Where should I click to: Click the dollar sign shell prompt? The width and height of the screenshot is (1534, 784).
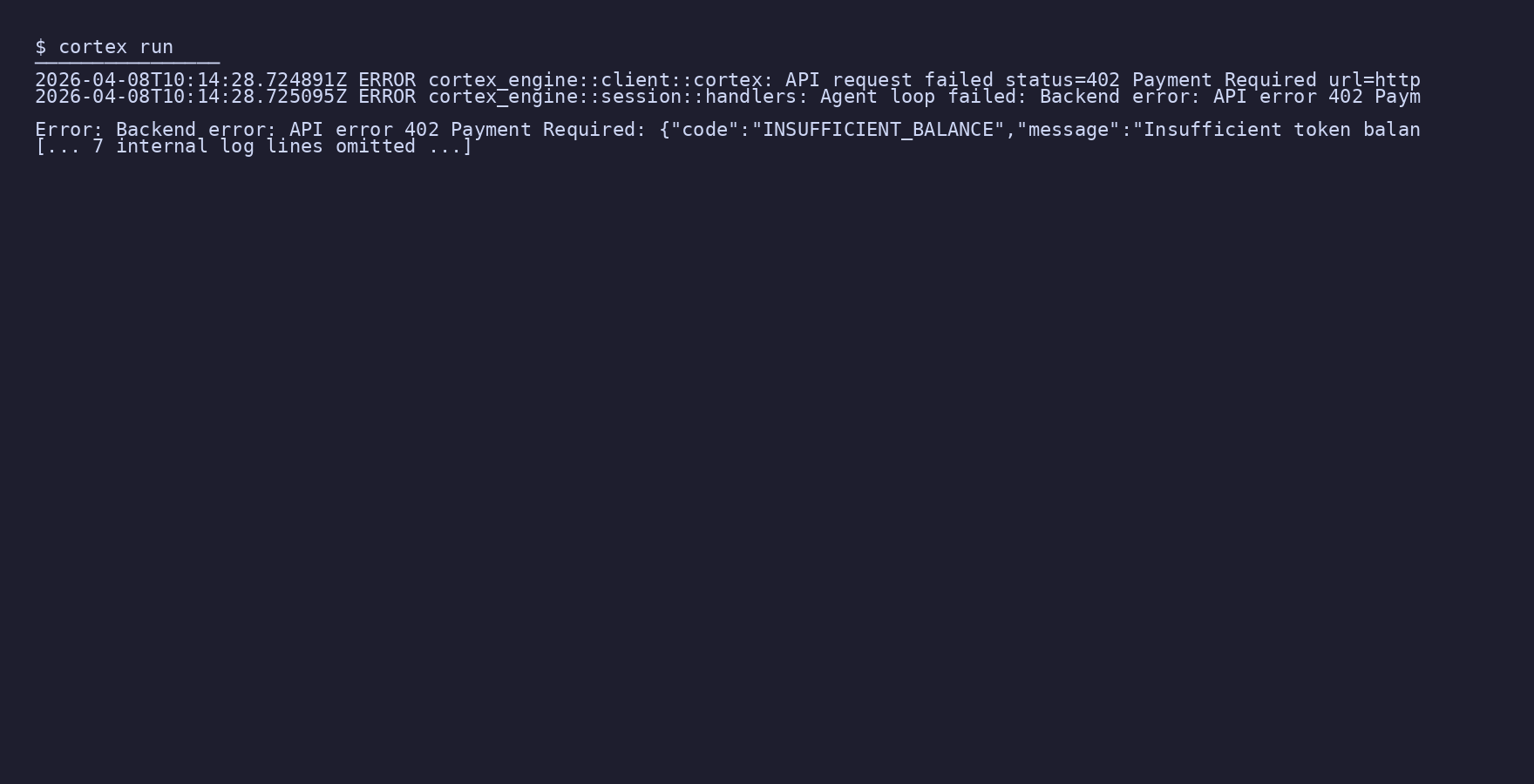pyautogui.click(x=41, y=47)
